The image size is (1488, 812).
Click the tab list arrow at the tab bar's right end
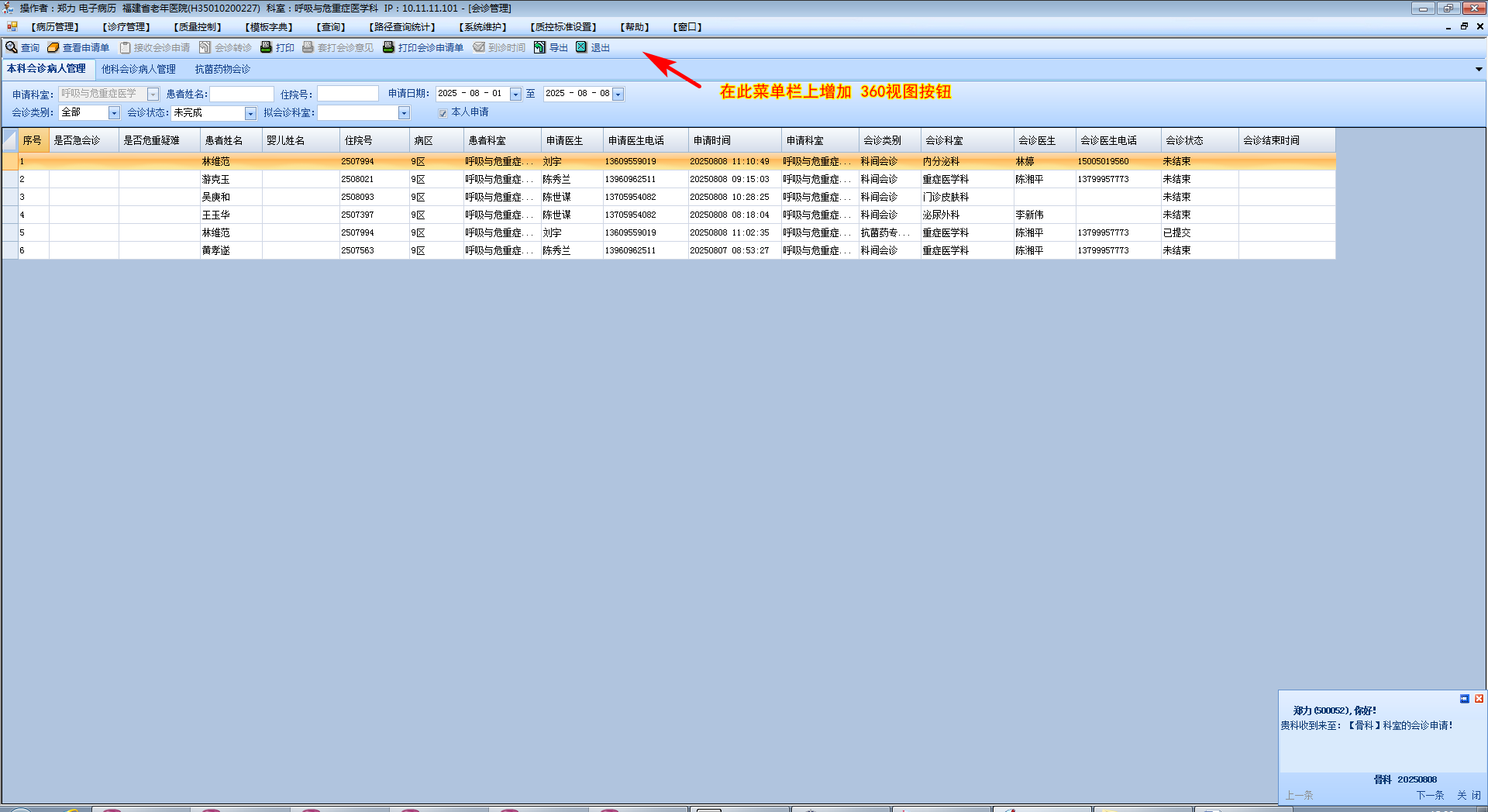pos(1479,69)
